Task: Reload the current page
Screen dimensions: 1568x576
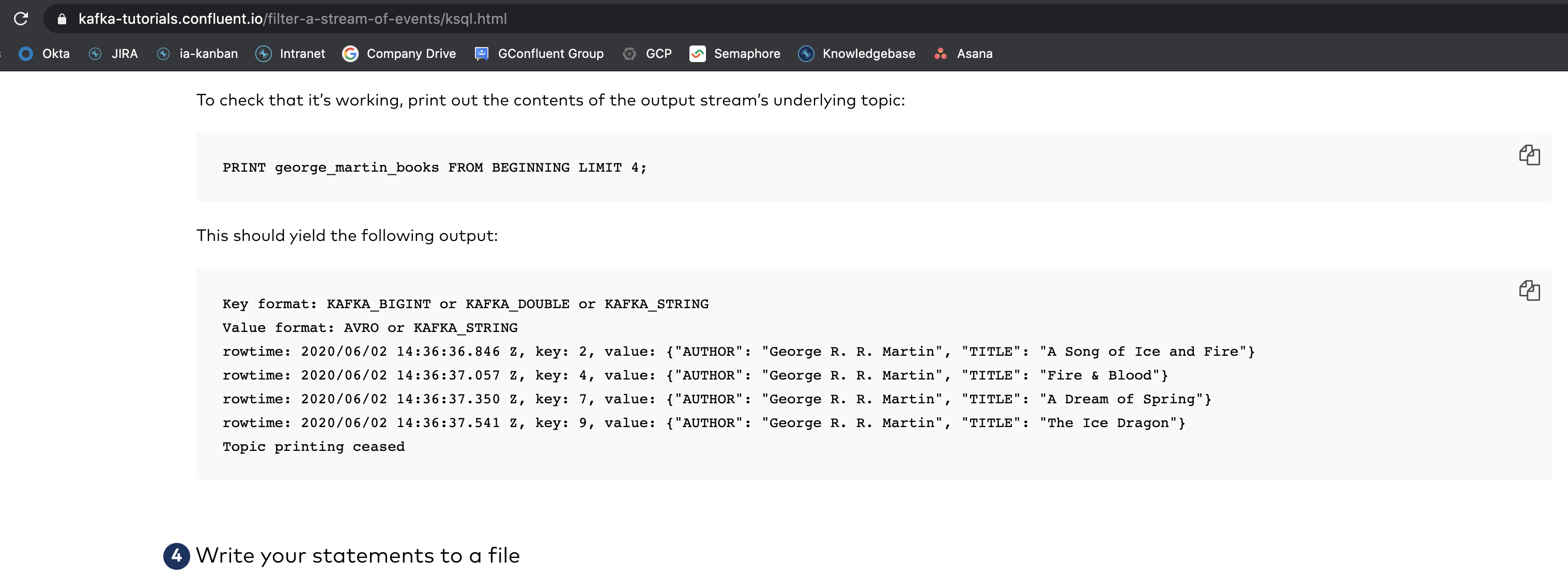Action: (x=22, y=18)
